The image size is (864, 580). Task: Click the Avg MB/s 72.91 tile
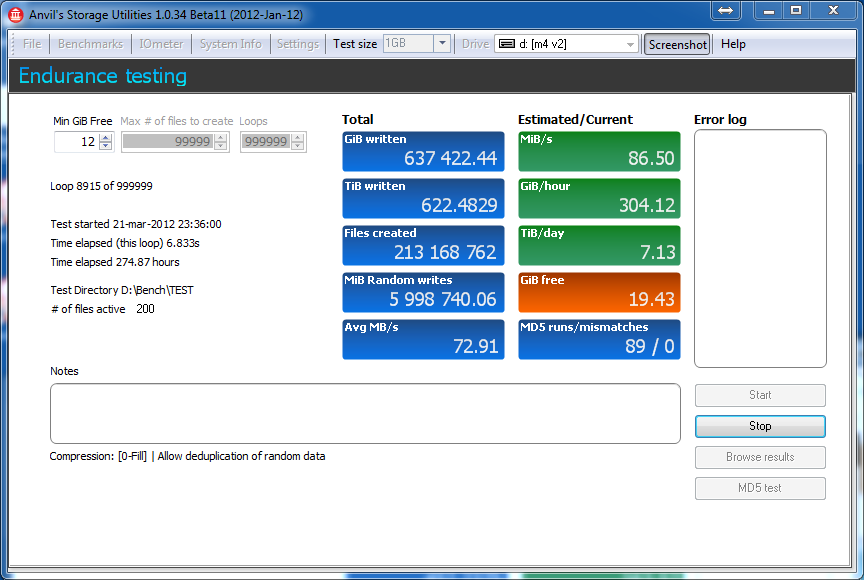[x=423, y=339]
